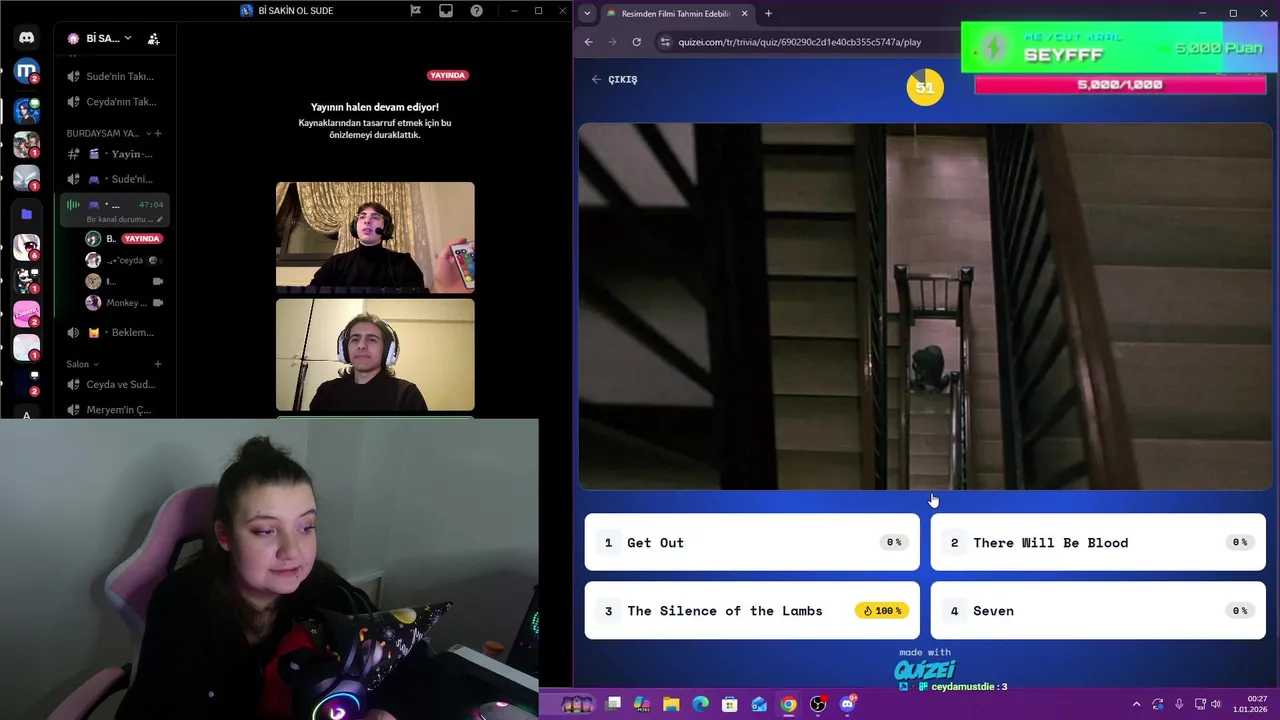Image resolution: width=1280 pixels, height=720 pixels.
Task: Select the ceyda user in voice channel
Action: point(124,260)
